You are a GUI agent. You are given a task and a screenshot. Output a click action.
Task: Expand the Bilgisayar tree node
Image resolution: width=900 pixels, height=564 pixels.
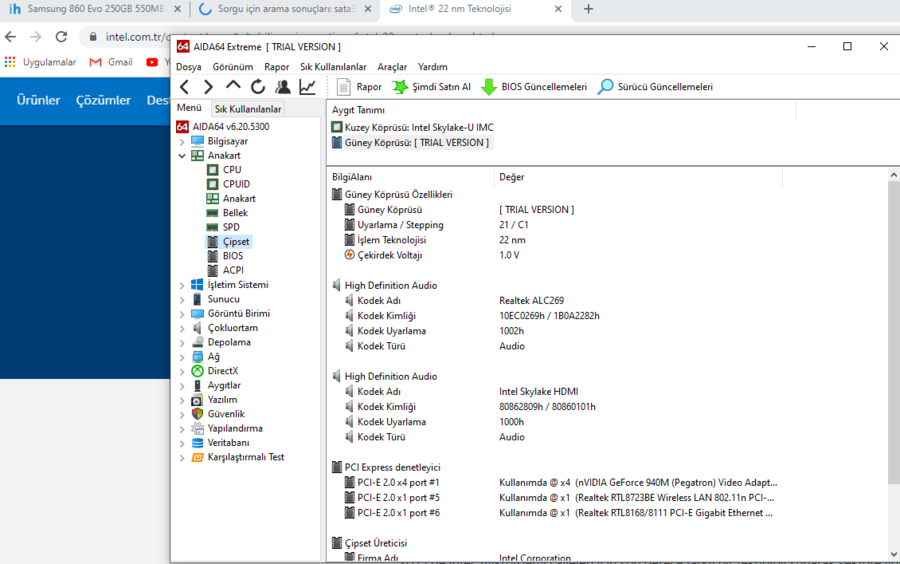(182, 142)
